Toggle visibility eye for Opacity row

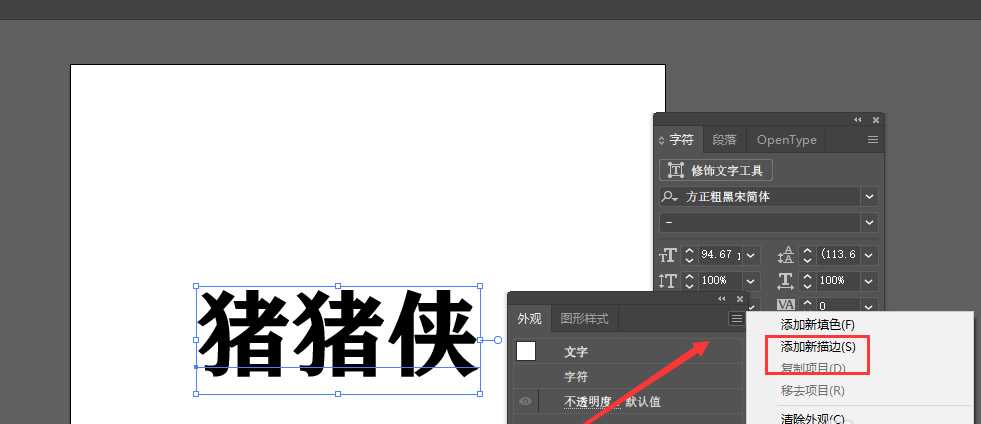click(526, 401)
